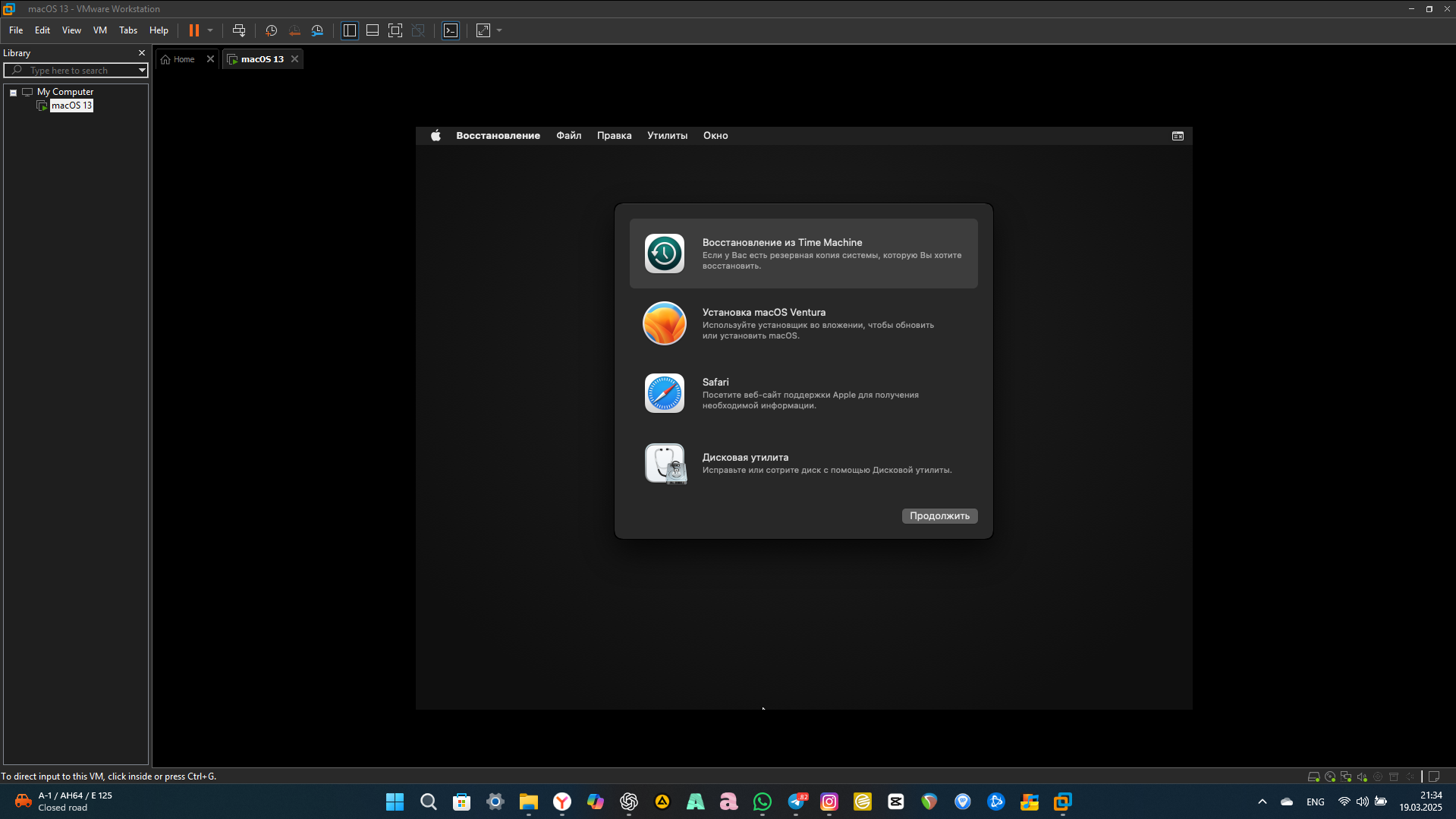Screen dimensions: 1456x819
Task: Enter full screen mode
Action: (x=395, y=30)
